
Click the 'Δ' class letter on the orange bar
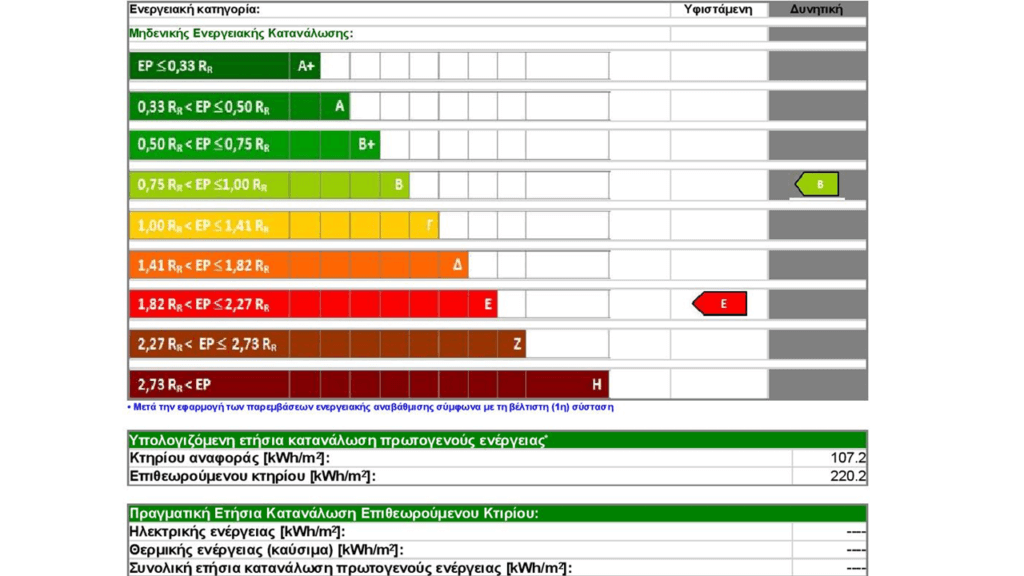pyautogui.click(x=457, y=264)
